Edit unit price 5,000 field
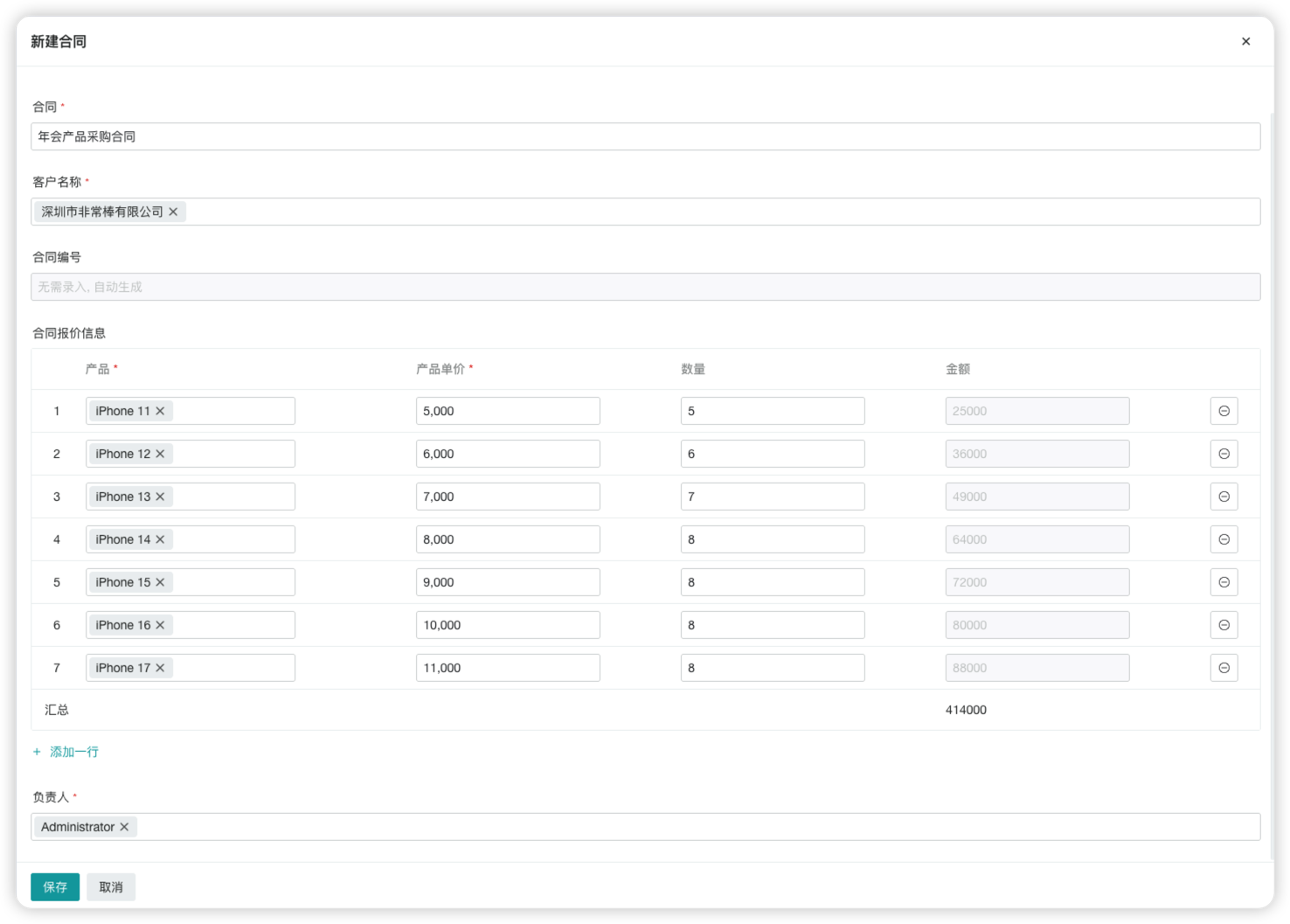Image resolution: width=1290 pixels, height=924 pixels. coord(508,411)
